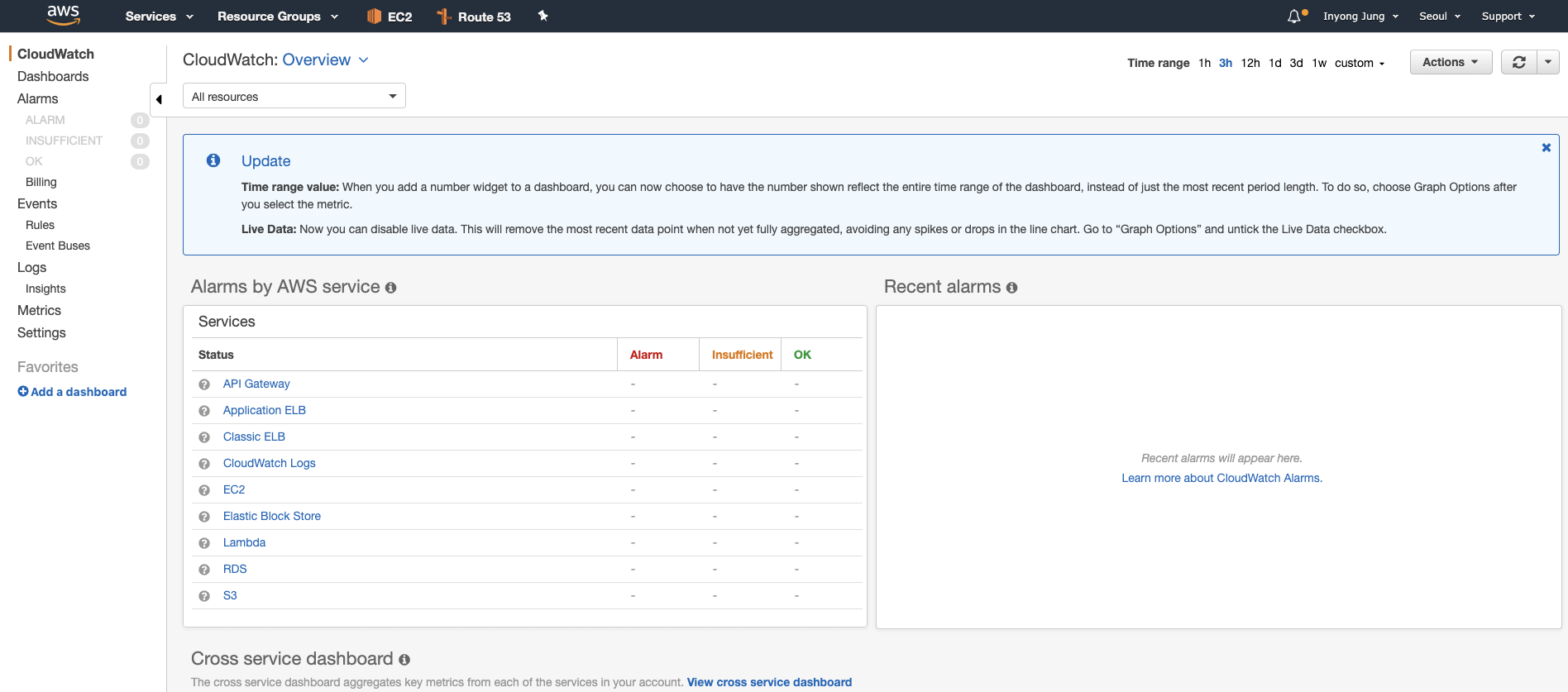The image size is (1568, 692).
Task: Click info icon beside Recent alarms
Action: tap(1012, 288)
